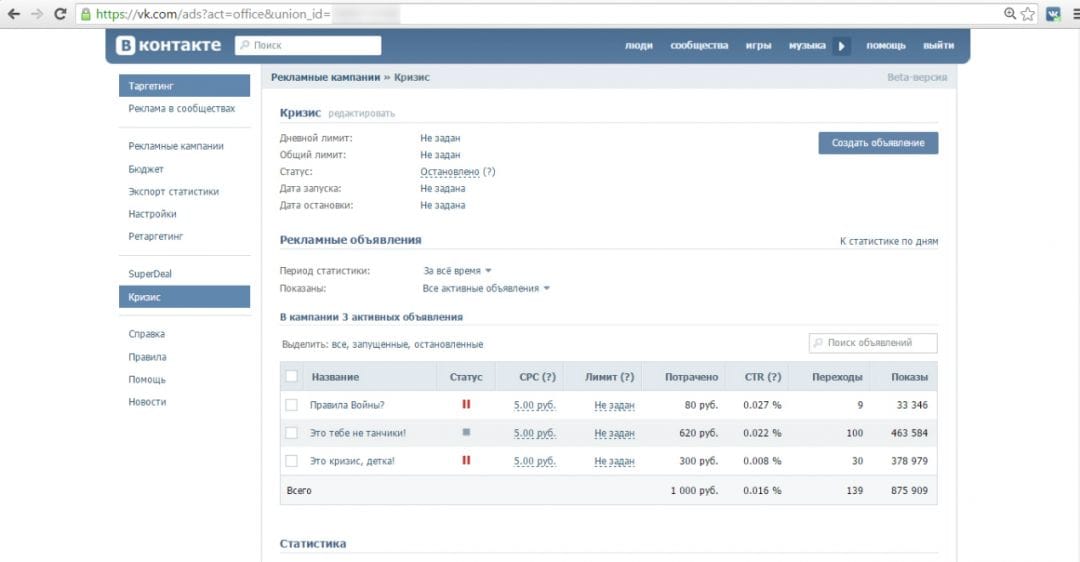The height and width of the screenshot is (562, 1080).
Task: Edit 5.00 руб. CPC for Правила Войны?
Action: point(534,406)
